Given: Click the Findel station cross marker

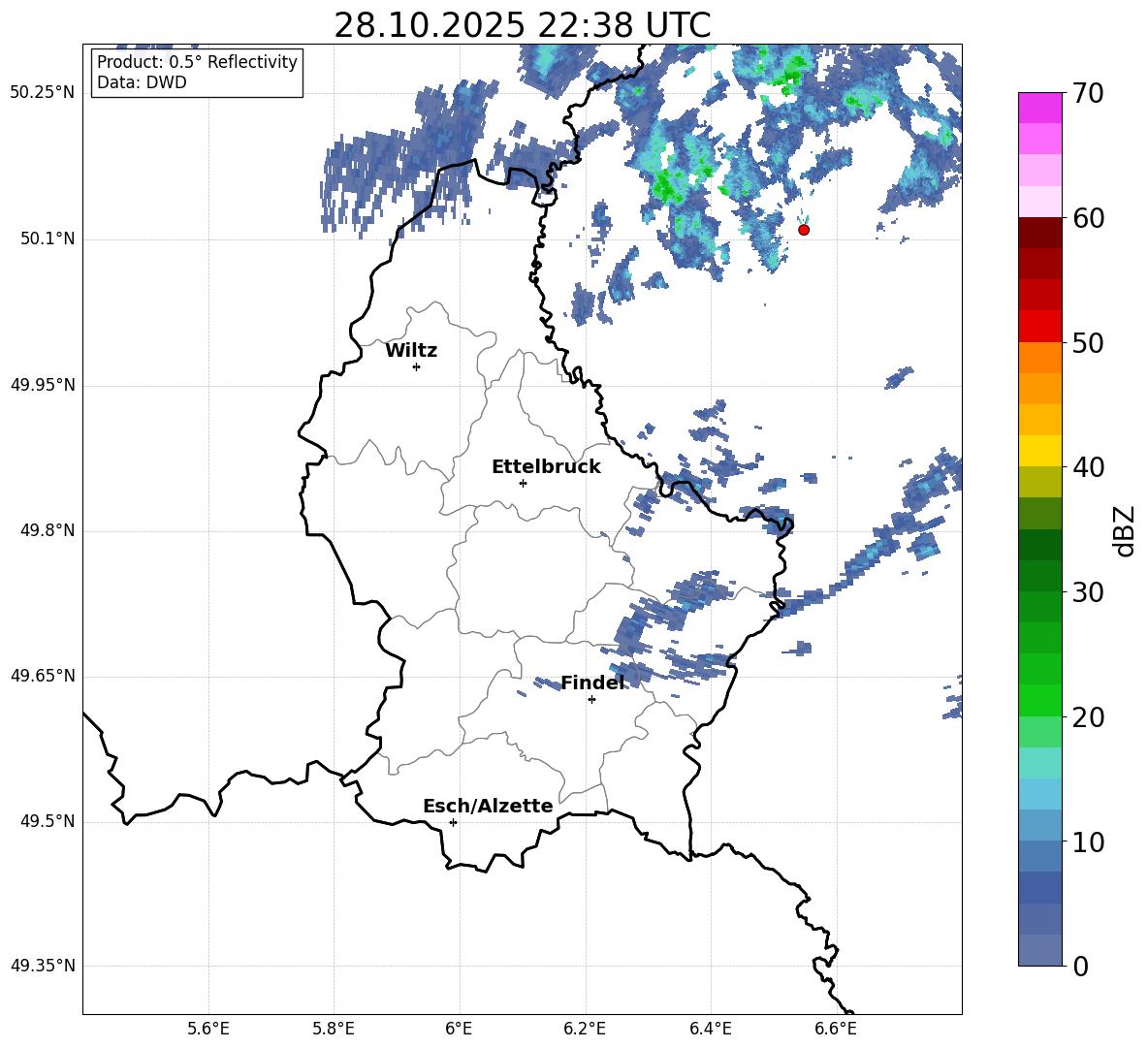Looking at the screenshot, I should click(591, 700).
